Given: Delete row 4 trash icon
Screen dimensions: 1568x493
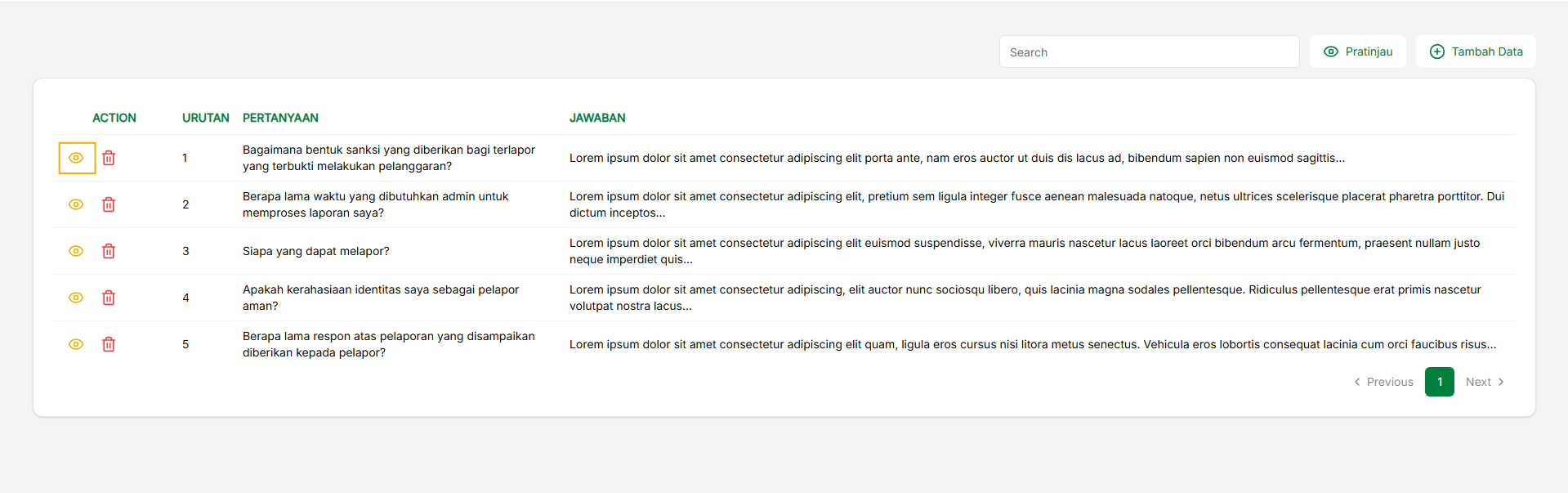Looking at the screenshot, I should (x=109, y=298).
